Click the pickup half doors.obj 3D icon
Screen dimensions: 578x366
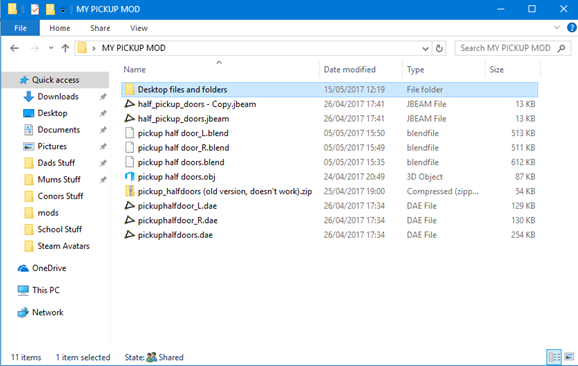click(129, 177)
